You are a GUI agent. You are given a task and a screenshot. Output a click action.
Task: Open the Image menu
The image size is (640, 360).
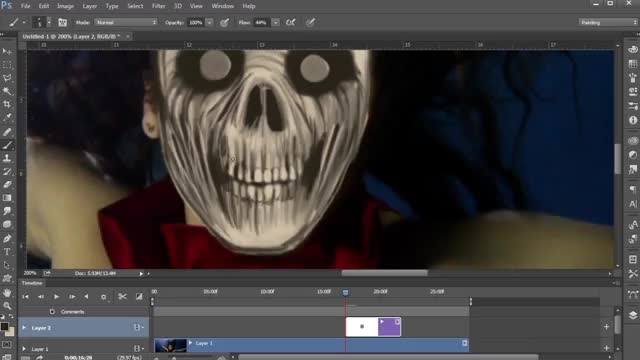pyautogui.click(x=65, y=6)
